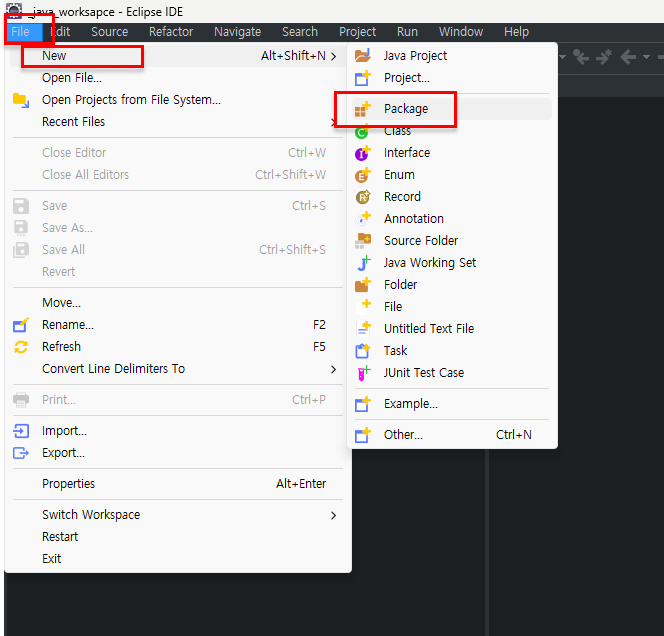Click the Project... wizard icon
The image size is (664, 636).
click(362, 78)
